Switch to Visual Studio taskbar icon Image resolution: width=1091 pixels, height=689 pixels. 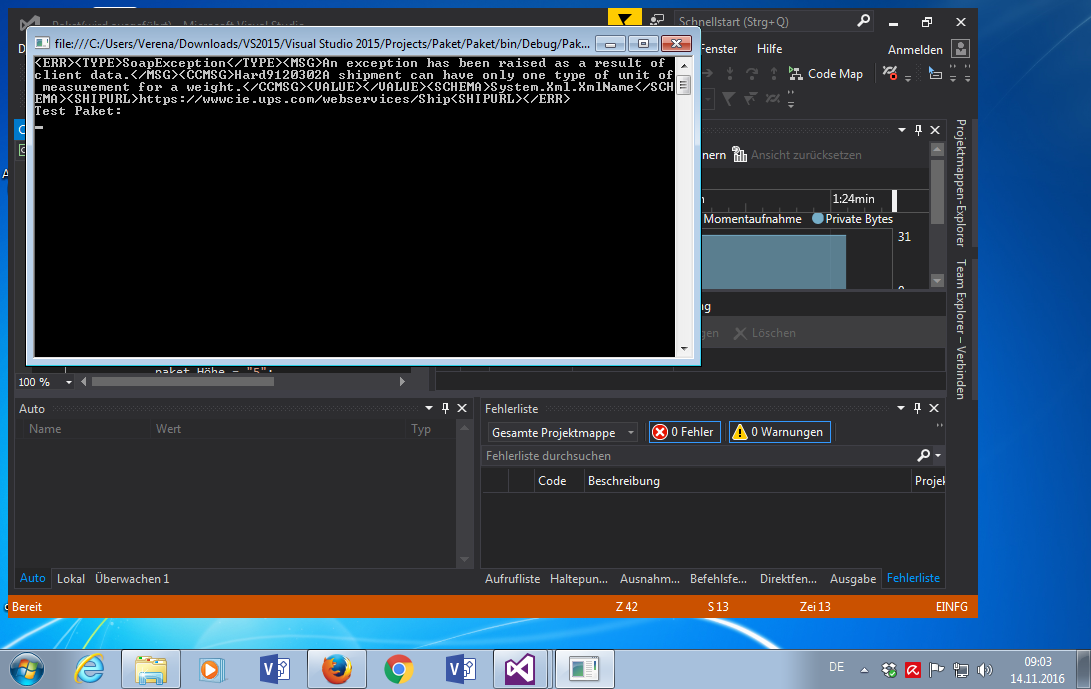pos(522,670)
